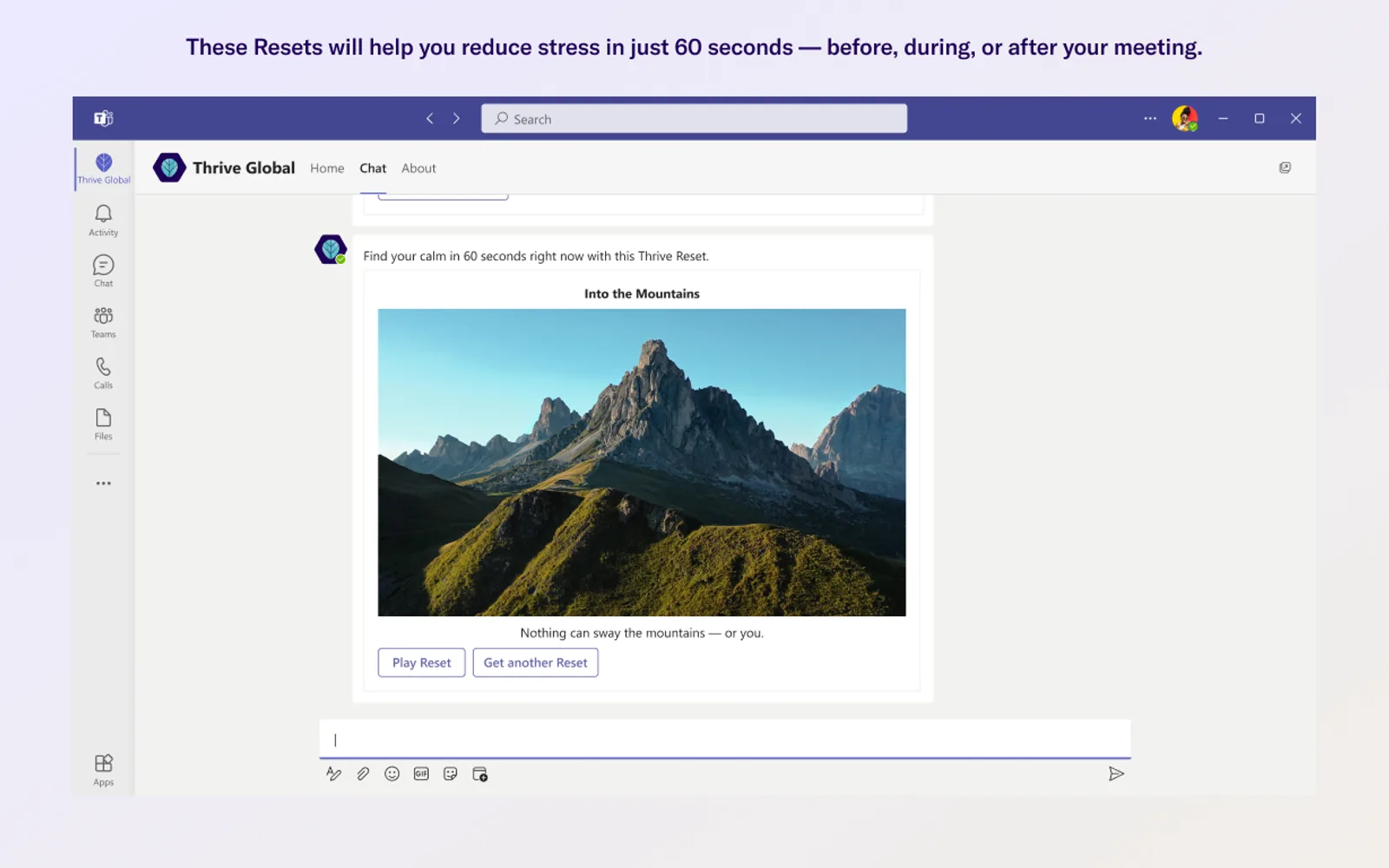Open the sticker picker
The height and width of the screenshot is (868, 1389).
[x=451, y=773]
